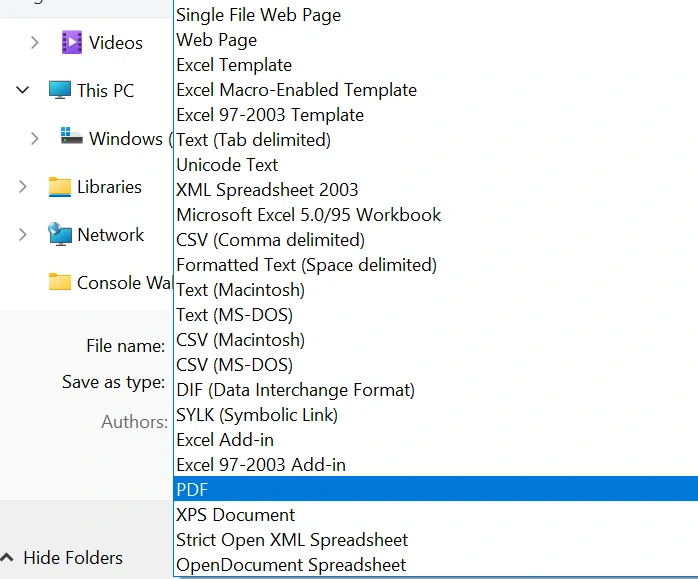
Task: Select the Videos folder icon
Action: tap(72, 42)
